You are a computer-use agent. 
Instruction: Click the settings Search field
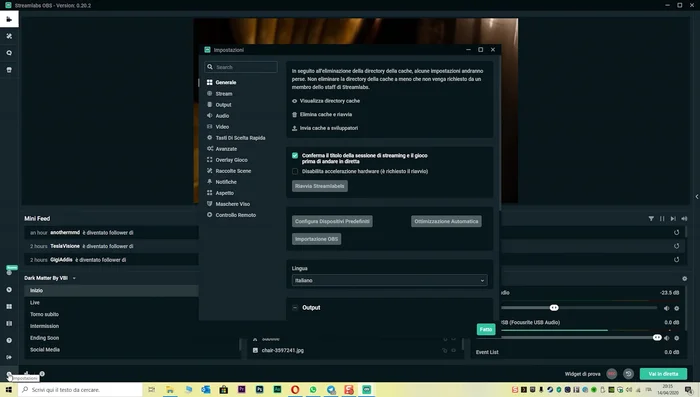[241, 67]
